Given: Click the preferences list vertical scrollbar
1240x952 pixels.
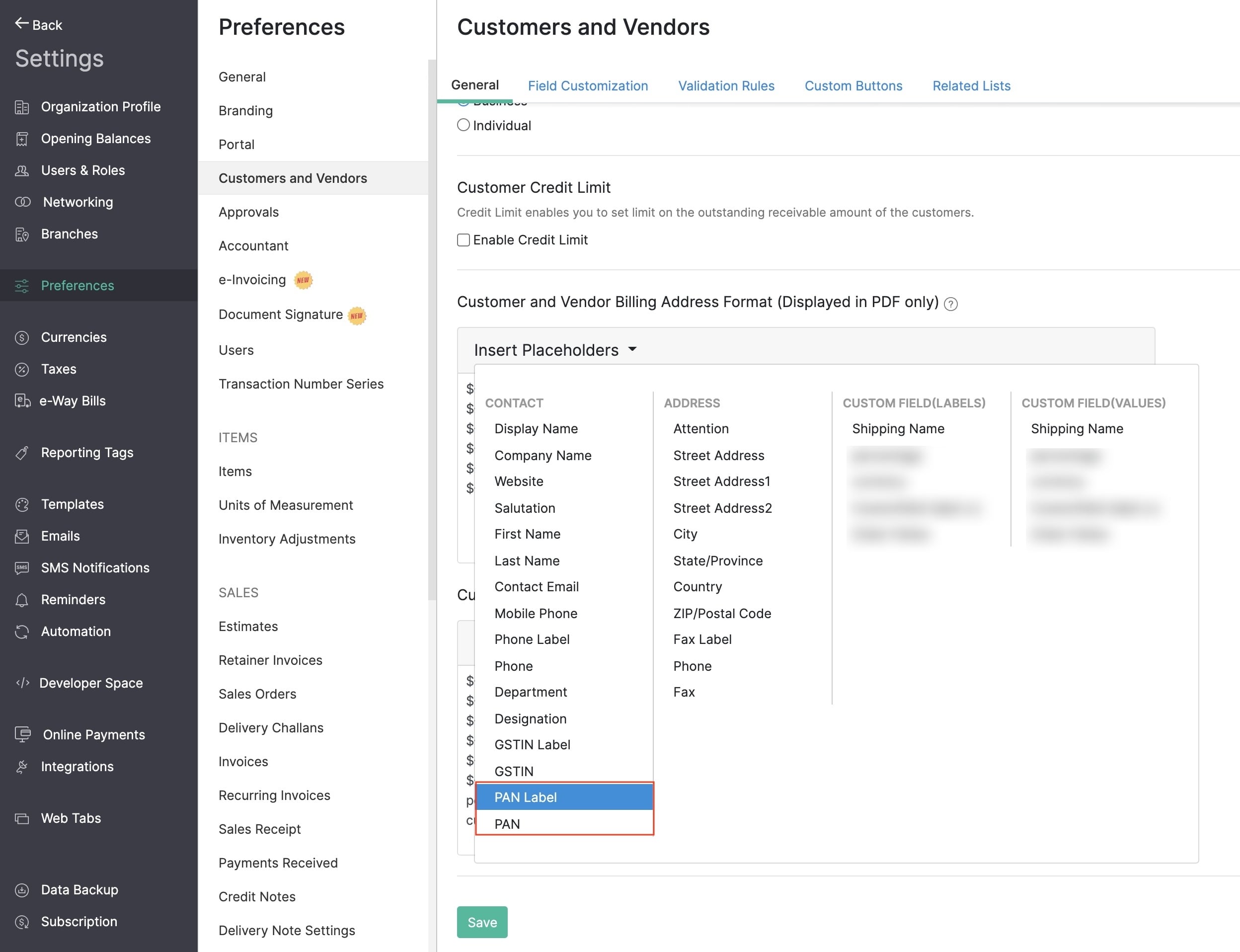Looking at the screenshot, I should point(432,328).
